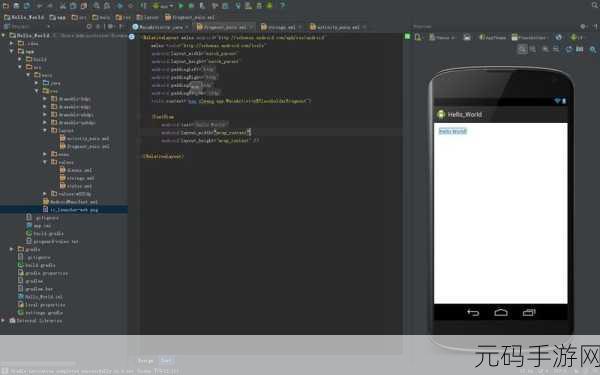Click the rightmost magnifier icon in Preview toolbar
Image resolution: width=600 pixels, height=375 pixels.
point(593,49)
